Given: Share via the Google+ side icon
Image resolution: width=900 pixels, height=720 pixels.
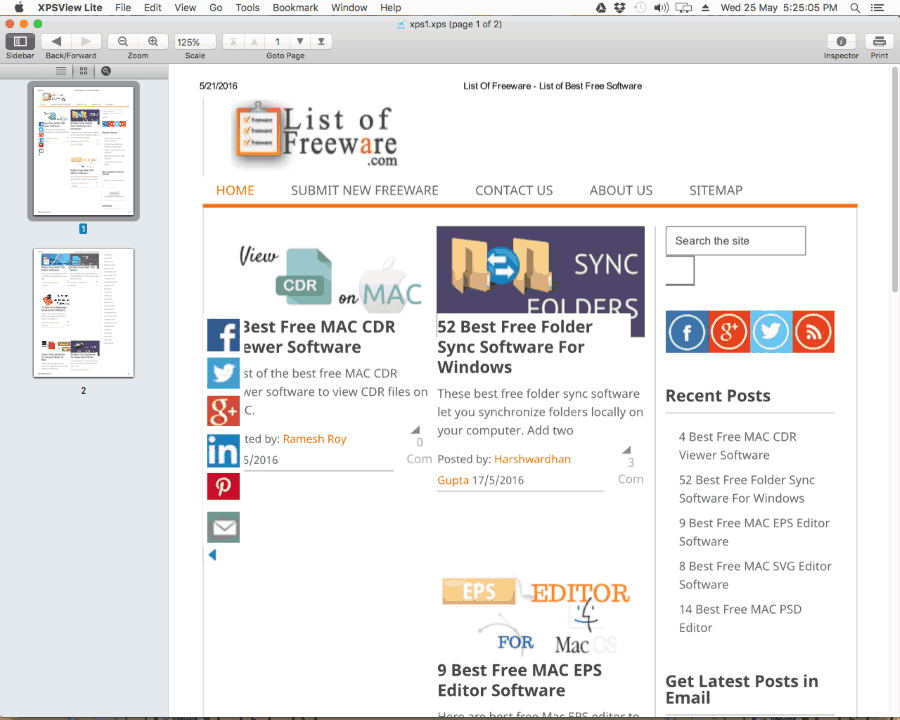Looking at the screenshot, I should click(x=223, y=411).
